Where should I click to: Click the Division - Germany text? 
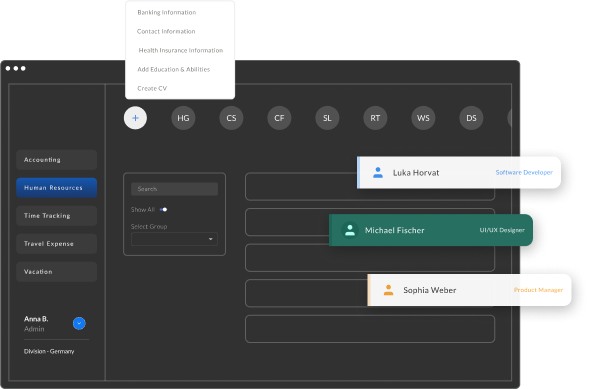click(49, 351)
